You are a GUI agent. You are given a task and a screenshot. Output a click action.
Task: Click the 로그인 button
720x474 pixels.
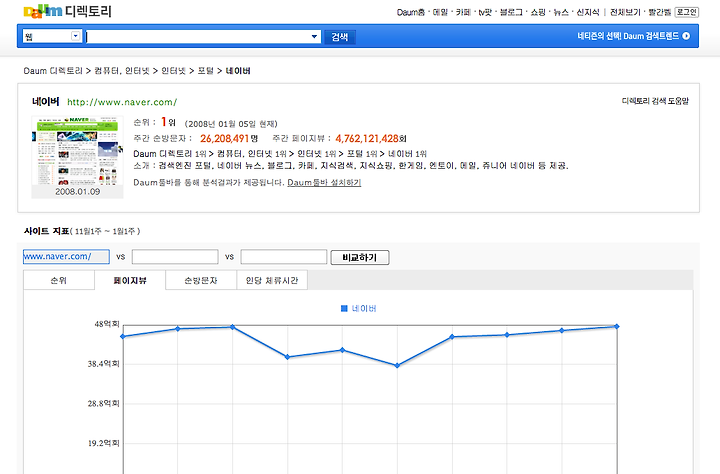point(686,12)
